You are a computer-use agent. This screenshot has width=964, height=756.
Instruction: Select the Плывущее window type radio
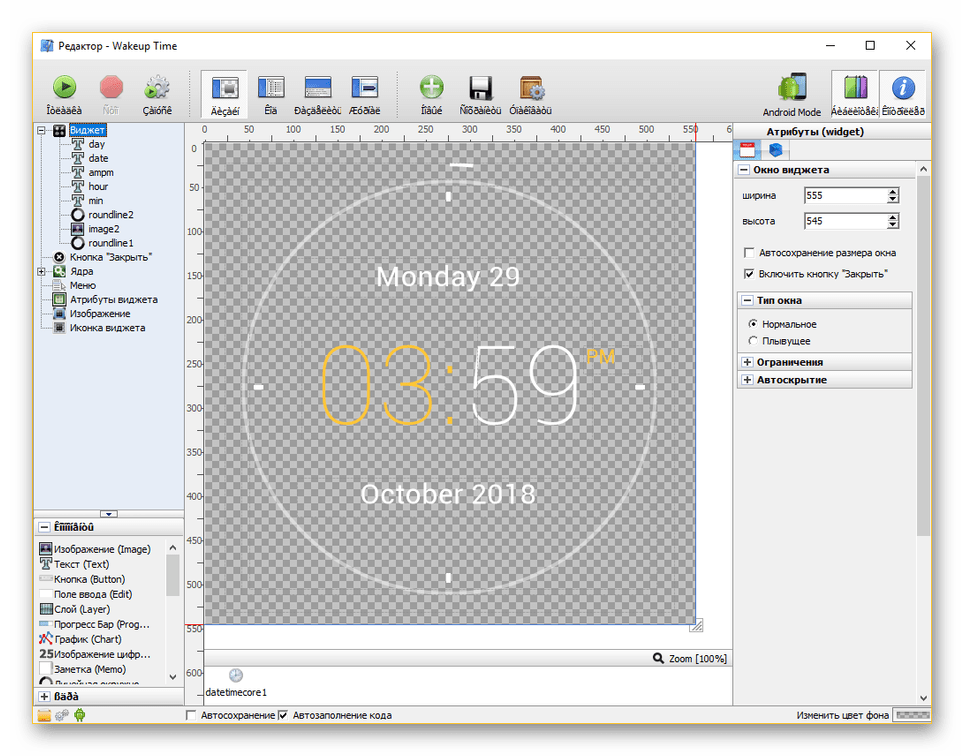(752, 341)
